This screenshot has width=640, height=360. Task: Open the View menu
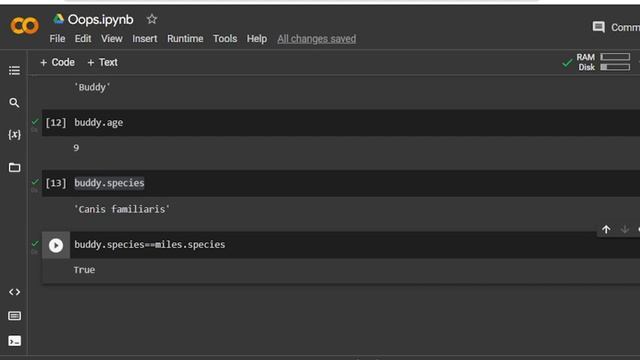(111, 39)
